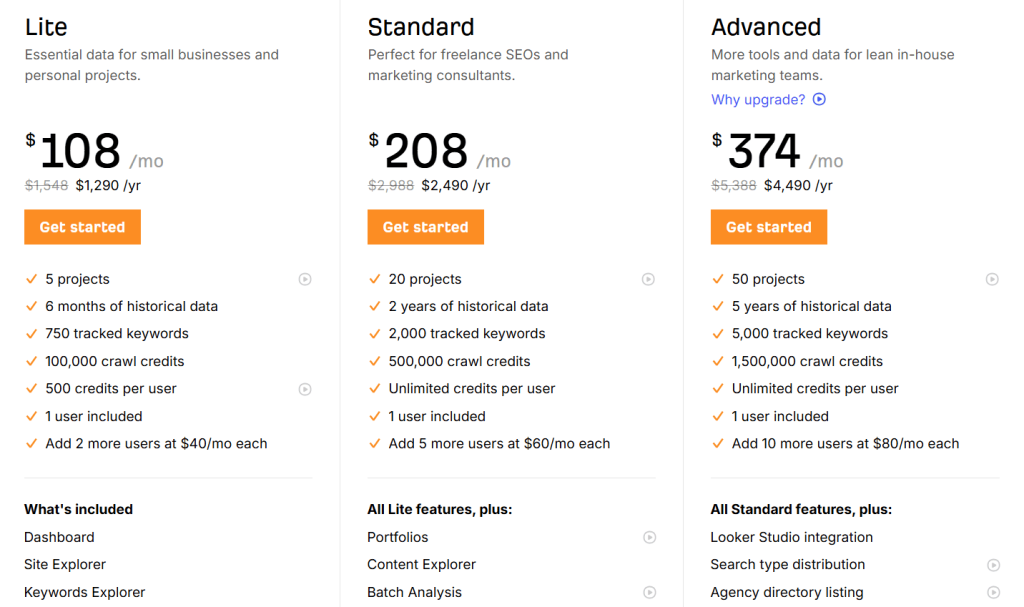The image size is (1024, 607).
Task: Choose Get started for the Advanced plan
Action: tap(768, 227)
